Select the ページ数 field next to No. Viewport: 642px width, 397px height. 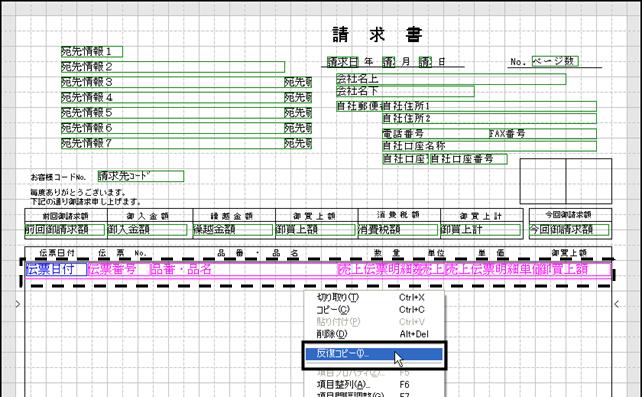pyautogui.click(x=555, y=61)
